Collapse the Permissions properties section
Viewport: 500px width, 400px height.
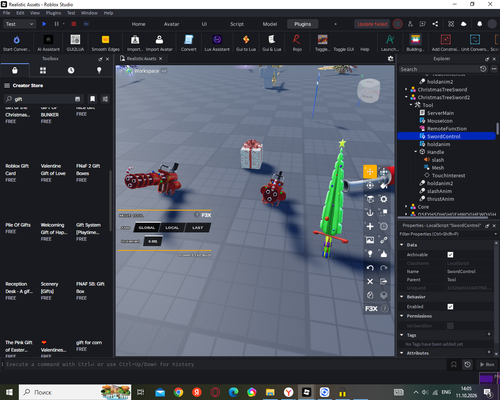point(402,316)
